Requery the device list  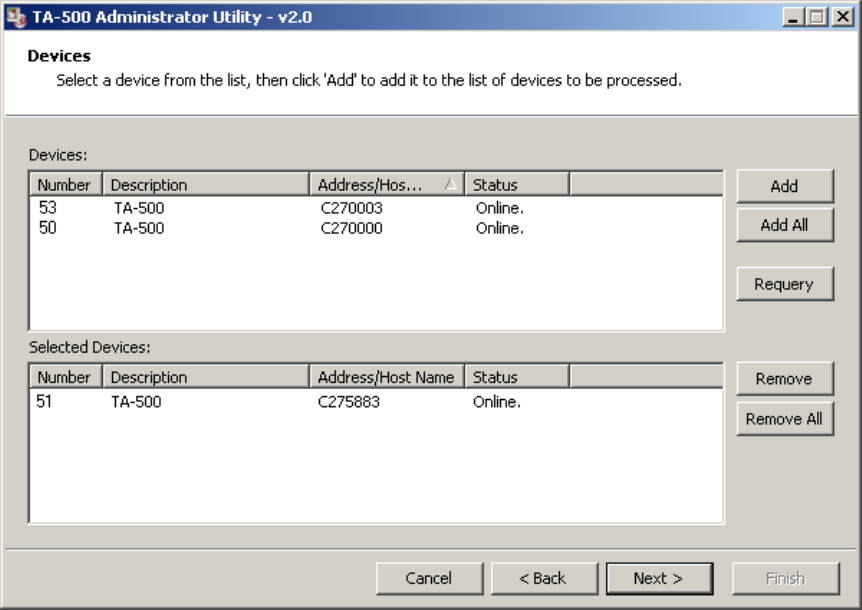click(x=784, y=284)
